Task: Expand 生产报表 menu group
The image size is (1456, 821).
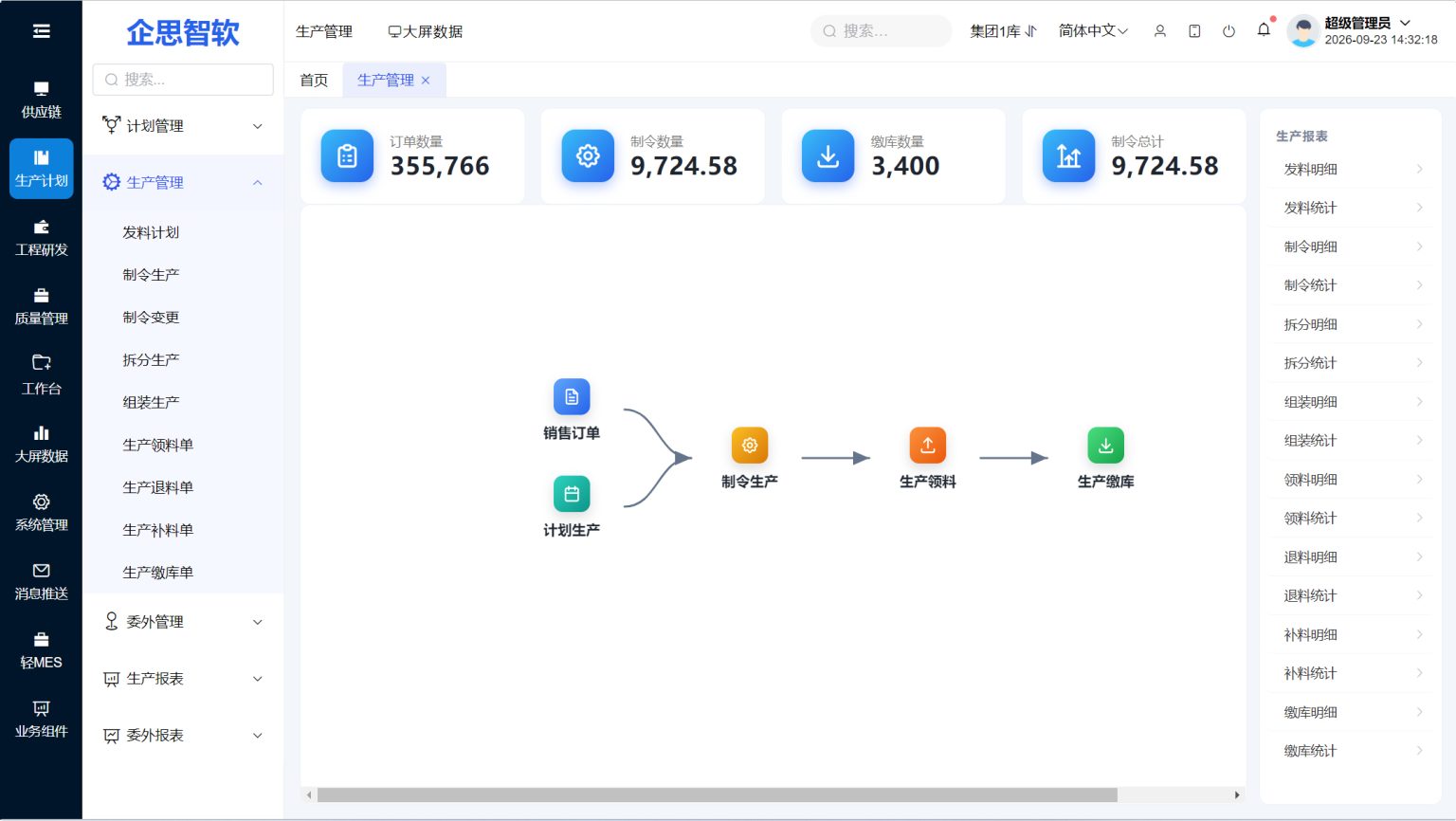Action: [183, 679]
